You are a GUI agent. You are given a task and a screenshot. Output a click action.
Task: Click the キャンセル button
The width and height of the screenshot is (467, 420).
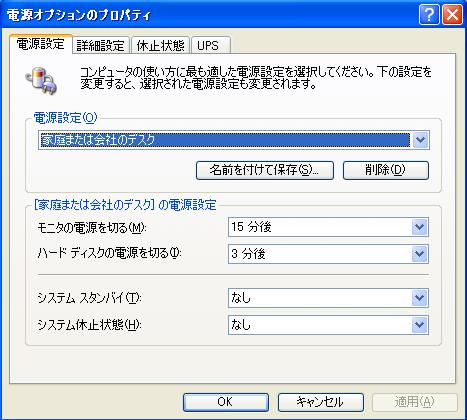[321, 402]
